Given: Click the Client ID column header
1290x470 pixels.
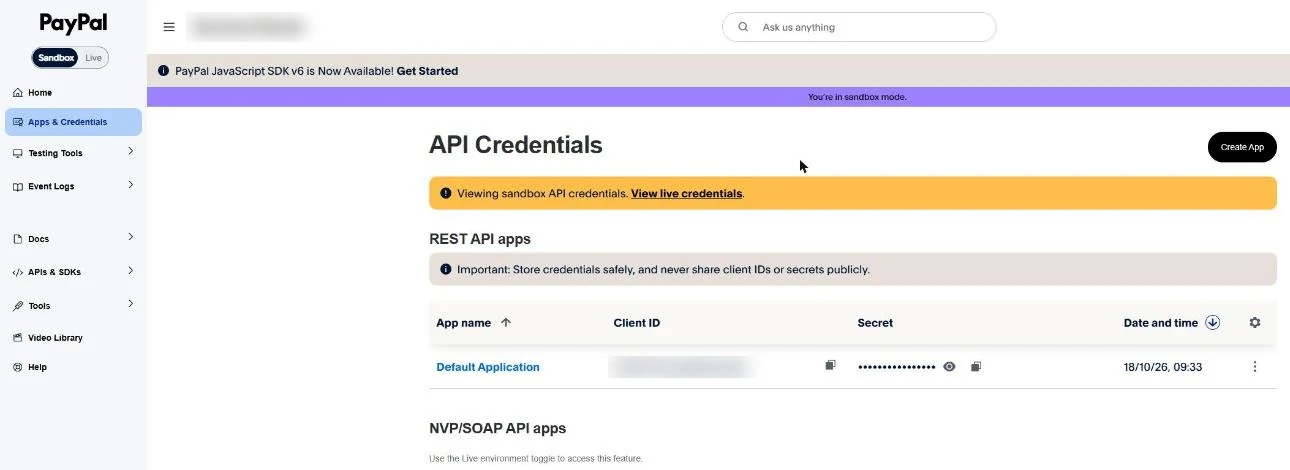Looking at the screenshot, I should pos(637,323).
